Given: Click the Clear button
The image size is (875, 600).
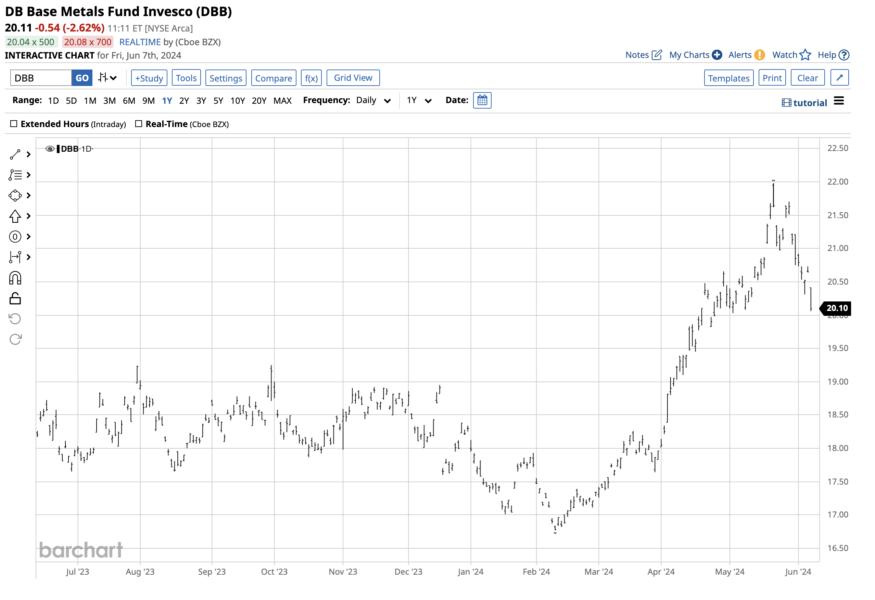Looking at the screenshot, I should [x=807, y=78].
